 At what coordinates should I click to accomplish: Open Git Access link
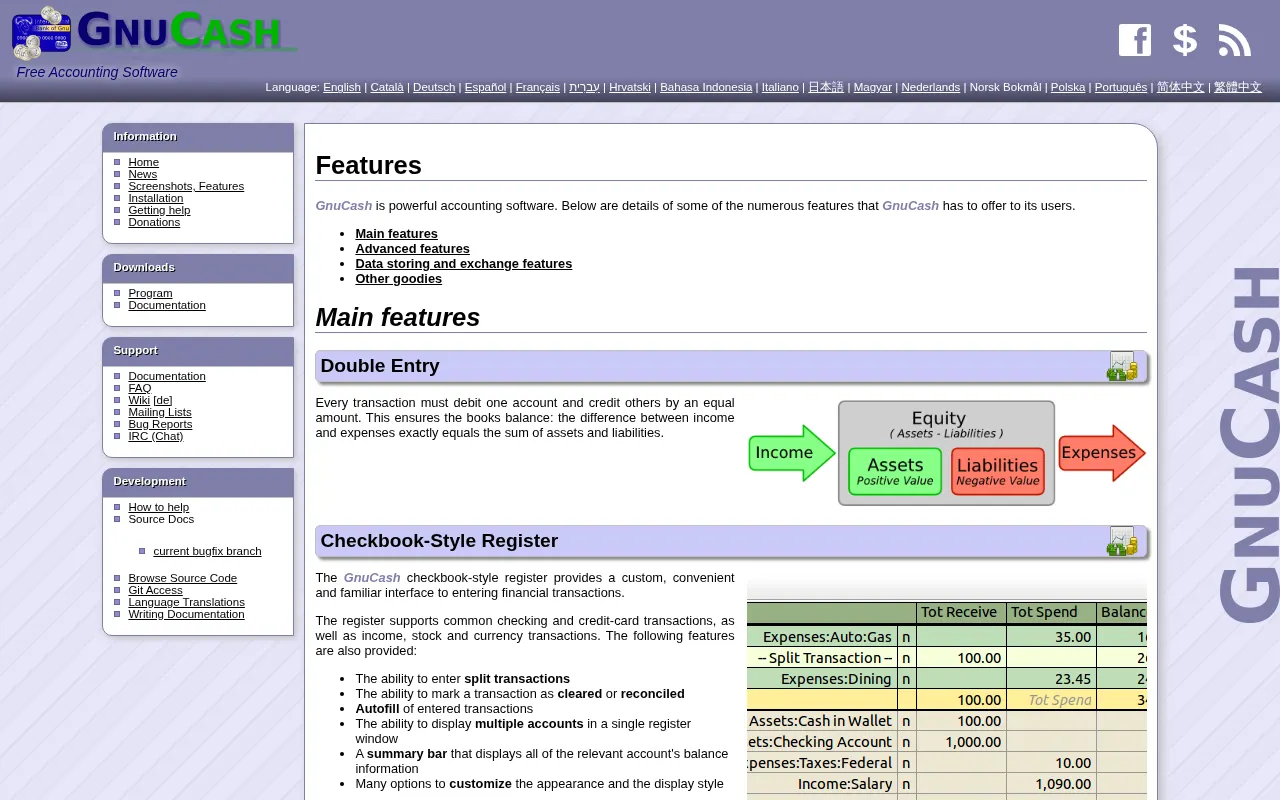[x=155, y=590]
